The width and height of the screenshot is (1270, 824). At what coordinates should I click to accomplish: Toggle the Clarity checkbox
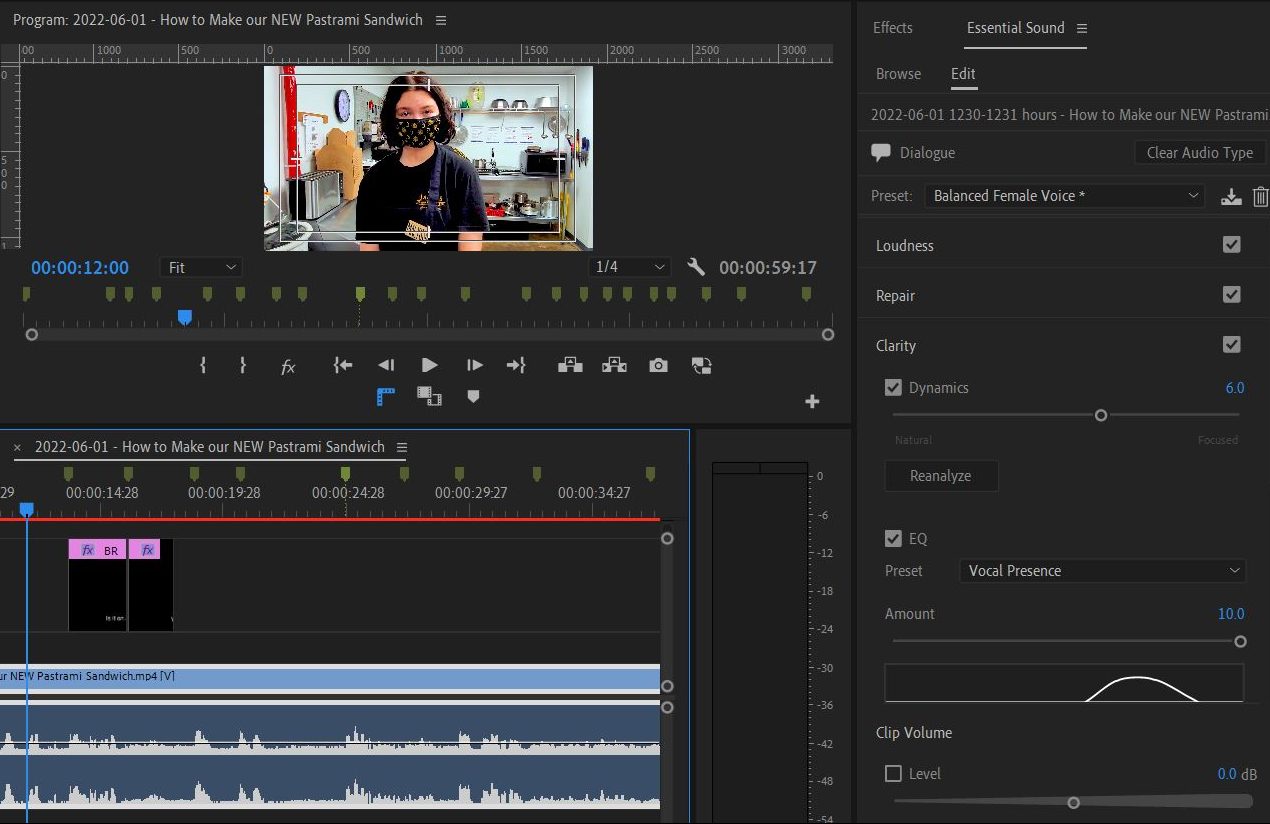1232,345
